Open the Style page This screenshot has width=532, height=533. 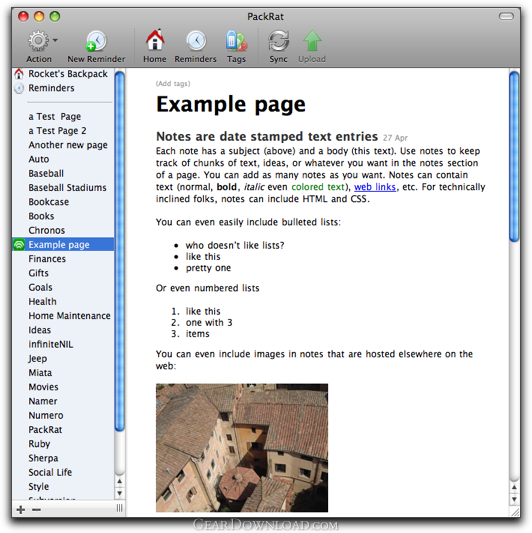tap(38, 487)
